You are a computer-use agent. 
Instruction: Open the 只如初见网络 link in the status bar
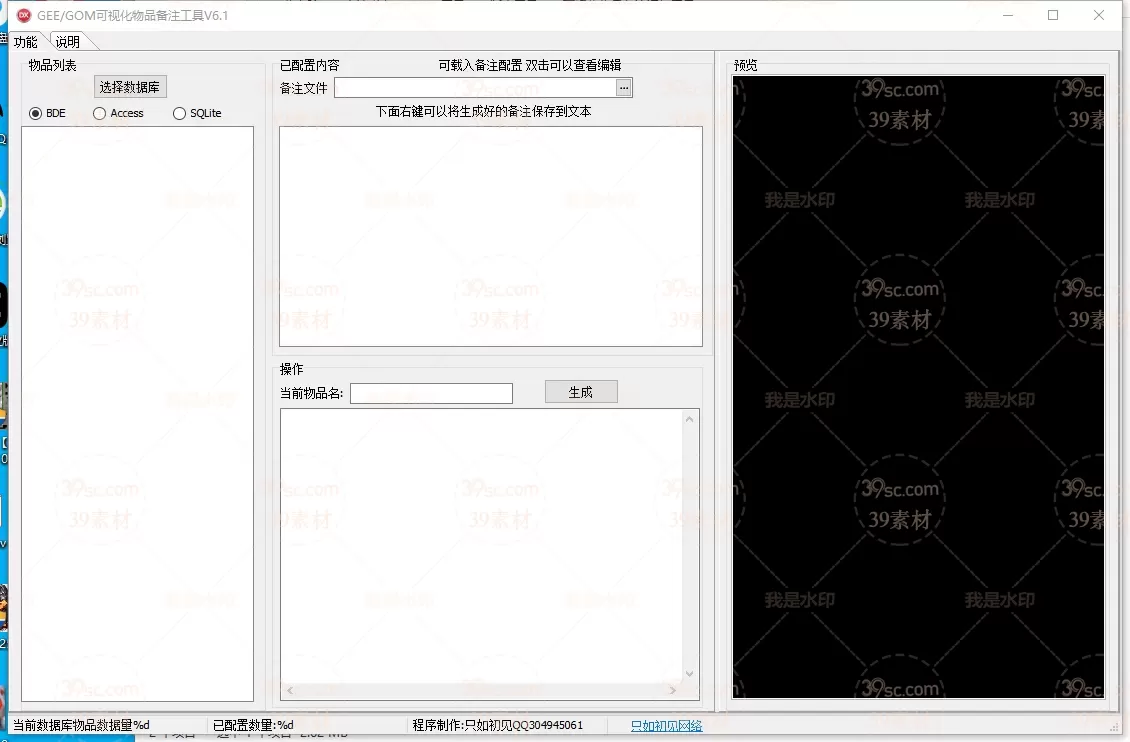pyautogui.click(x=666, y=726)
